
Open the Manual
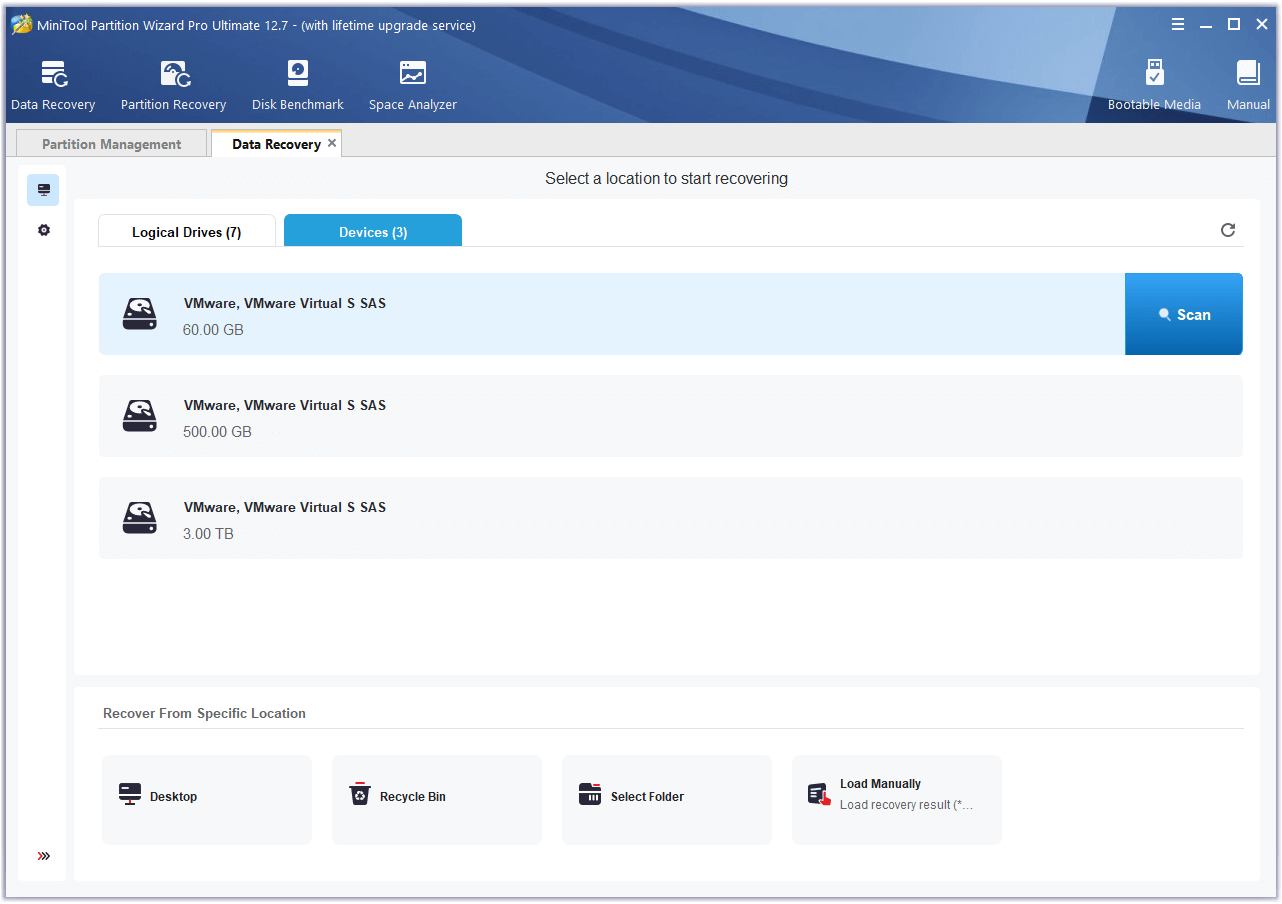pos(1248,86)
